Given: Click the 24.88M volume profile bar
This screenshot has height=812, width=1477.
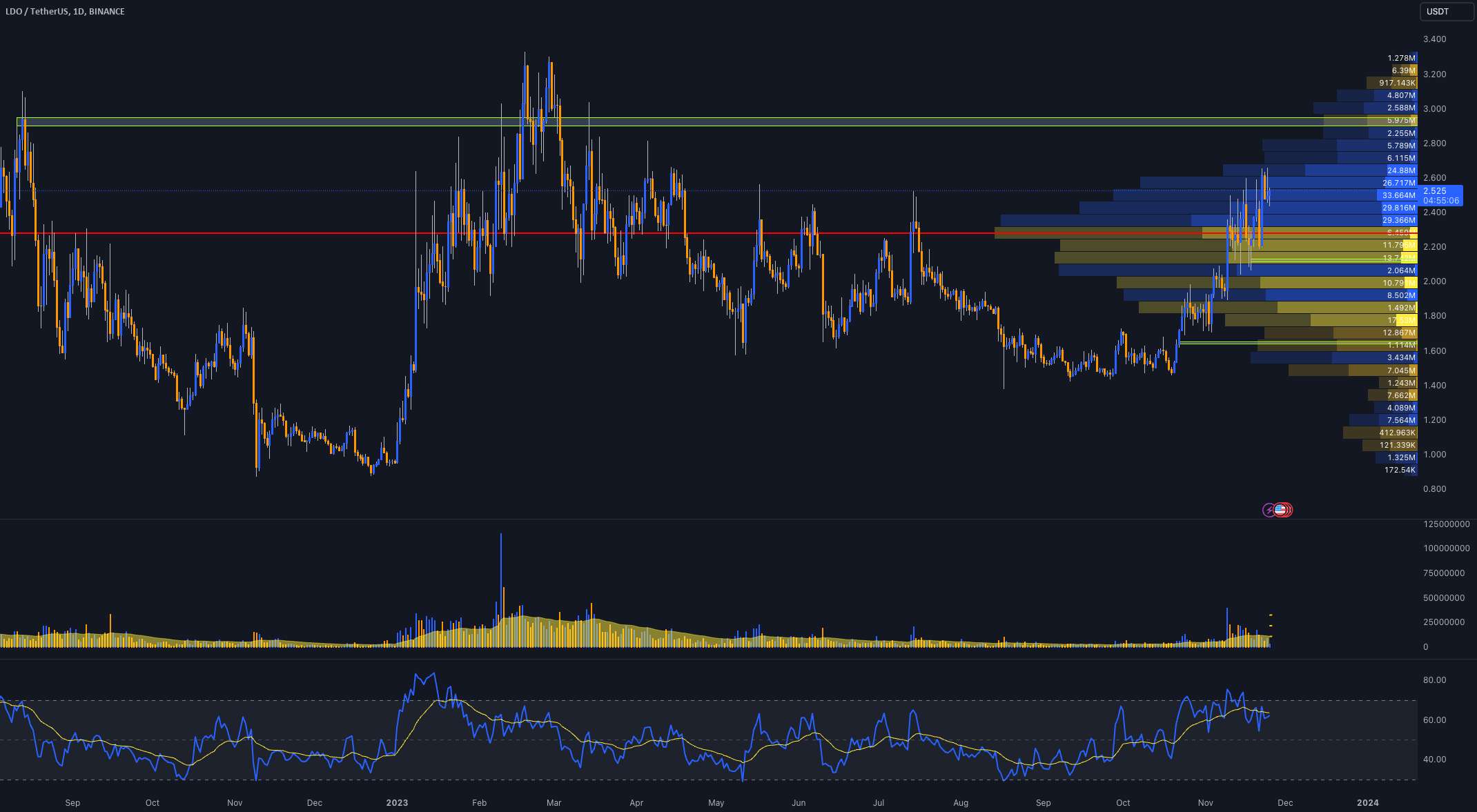Looking at the screenshot, I should [1320, 170].
